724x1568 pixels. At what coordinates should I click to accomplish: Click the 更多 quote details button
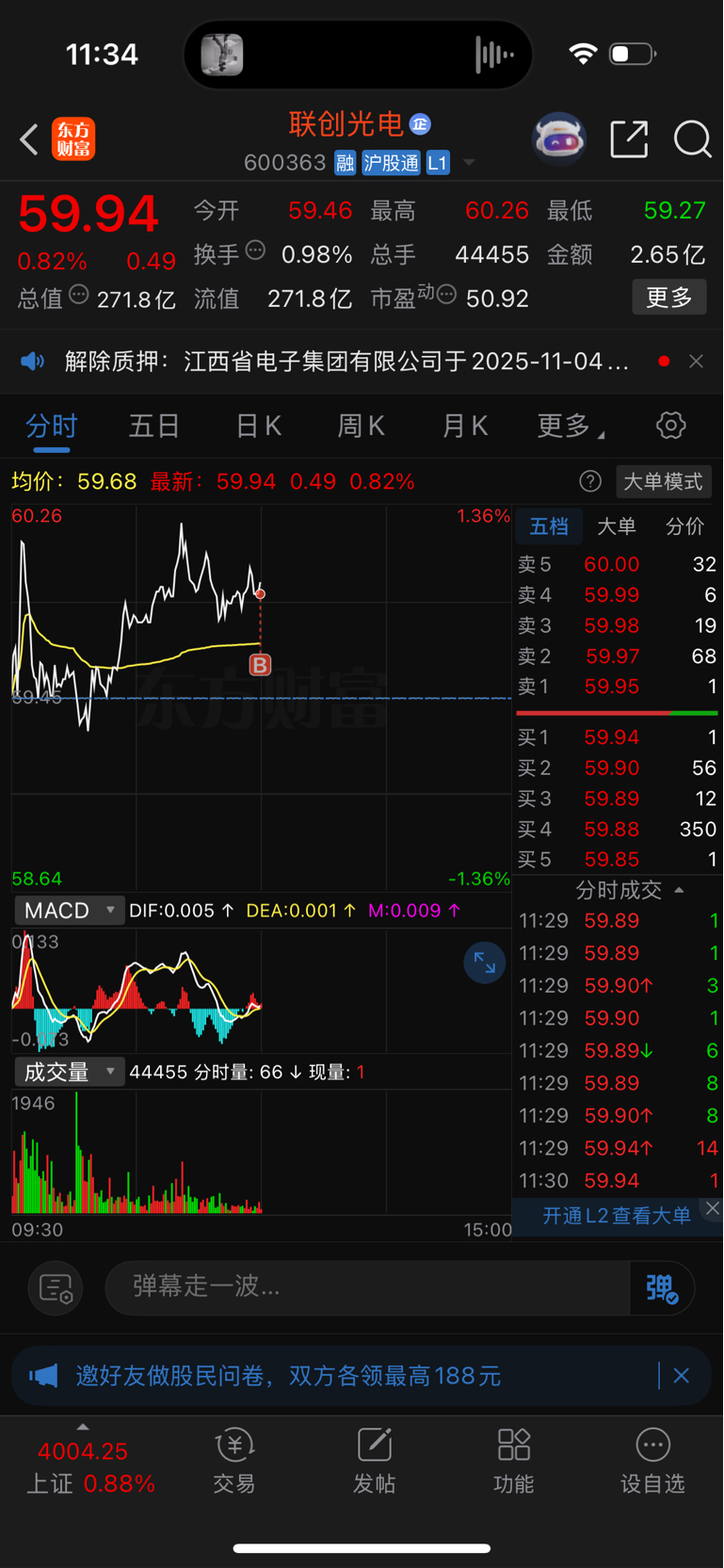tap(669, 298)
